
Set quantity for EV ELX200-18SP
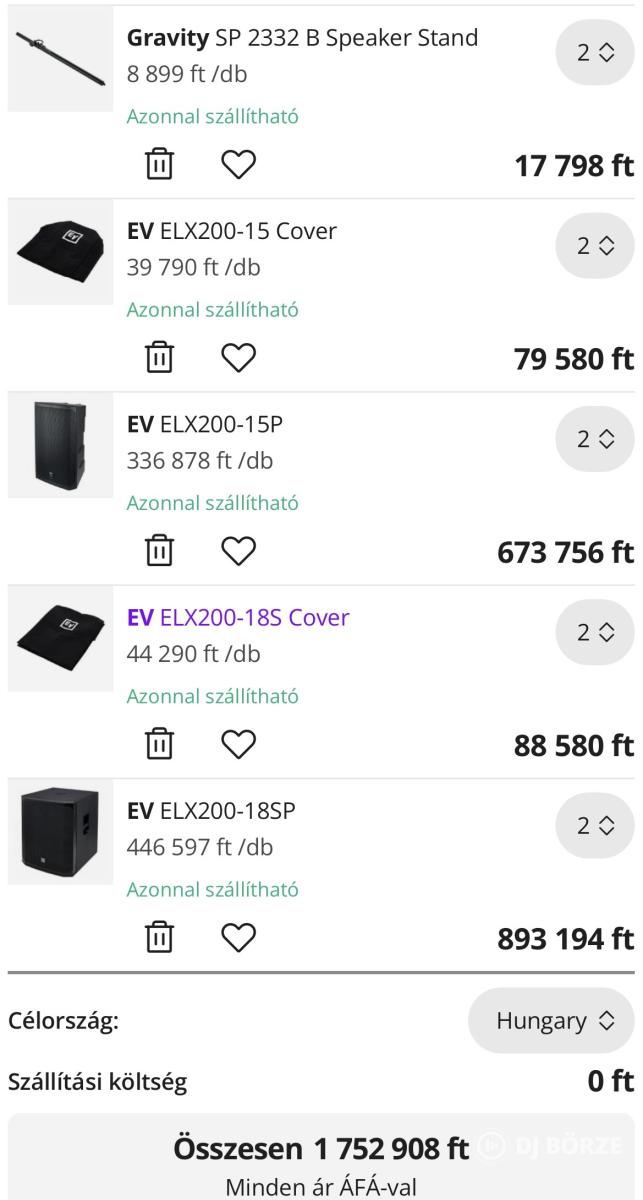594,826
